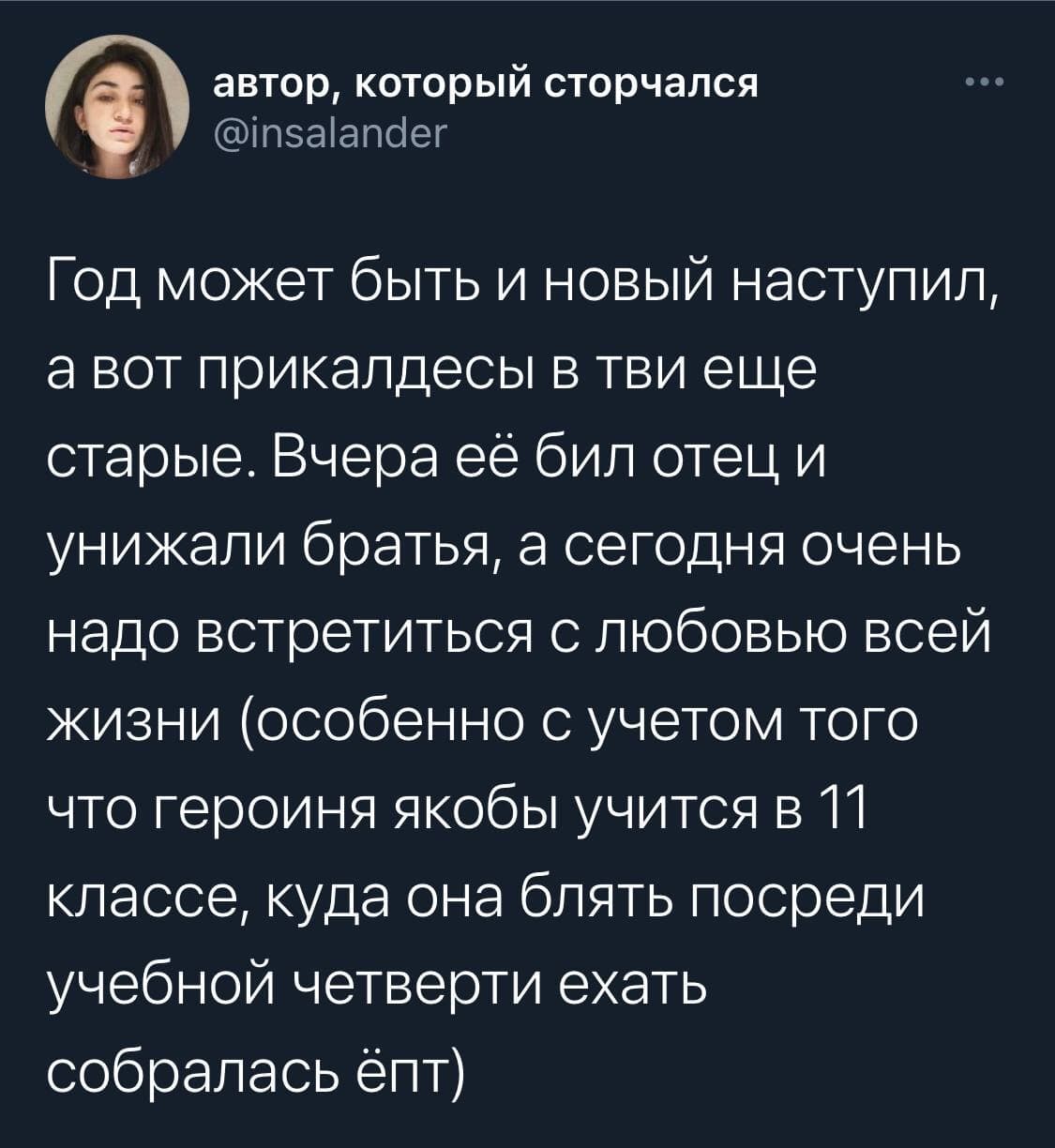The width and height of the screenshot is (1055, 1148).
Task: Click the line starting "классе, куда она"
Action: point(485,896)
